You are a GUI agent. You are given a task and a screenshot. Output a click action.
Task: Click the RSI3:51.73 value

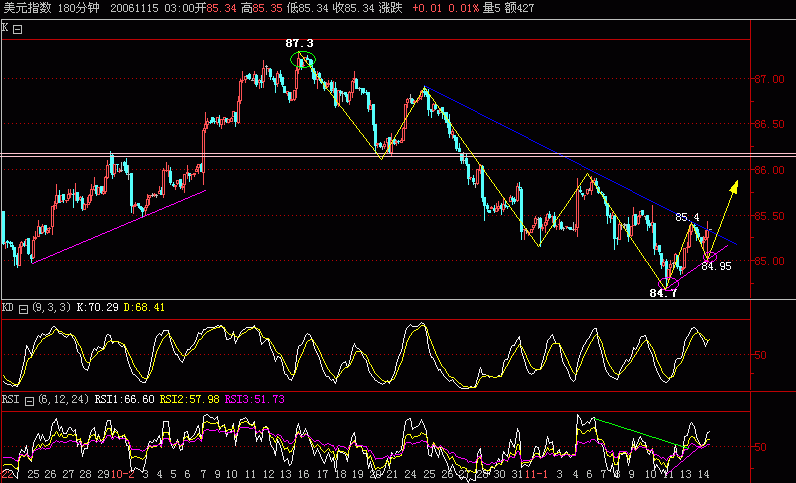click(x=255, y=400)
